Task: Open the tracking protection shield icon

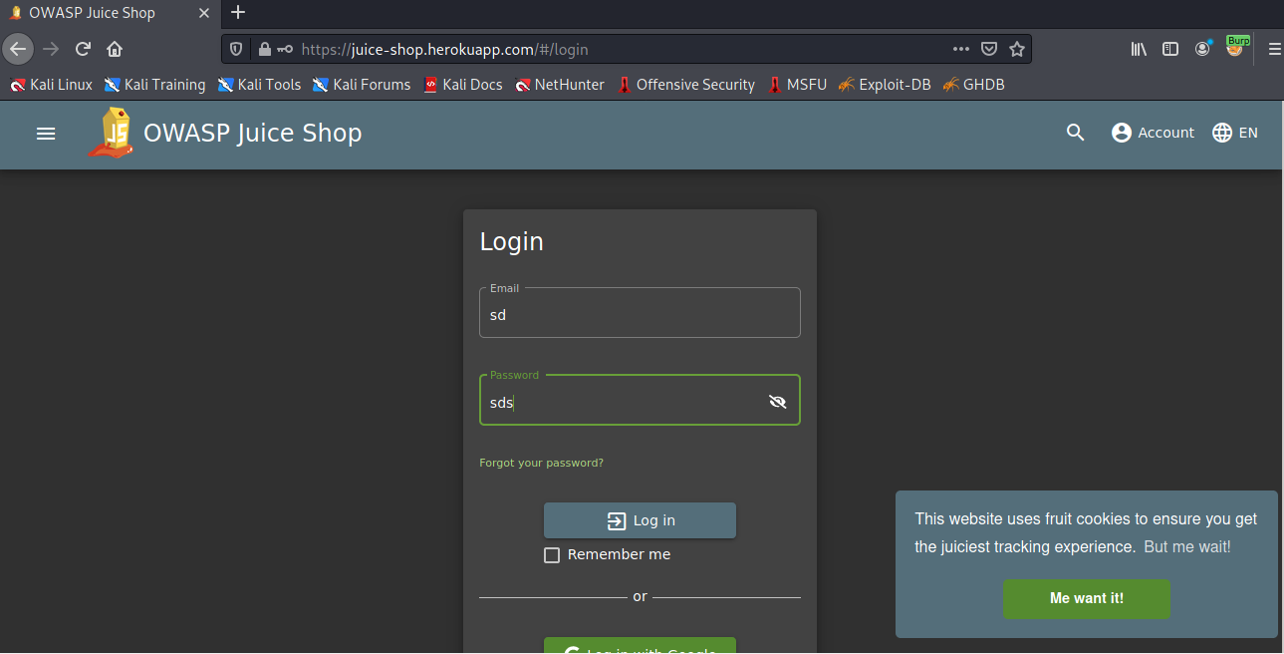Action: [x=236, y=49]
